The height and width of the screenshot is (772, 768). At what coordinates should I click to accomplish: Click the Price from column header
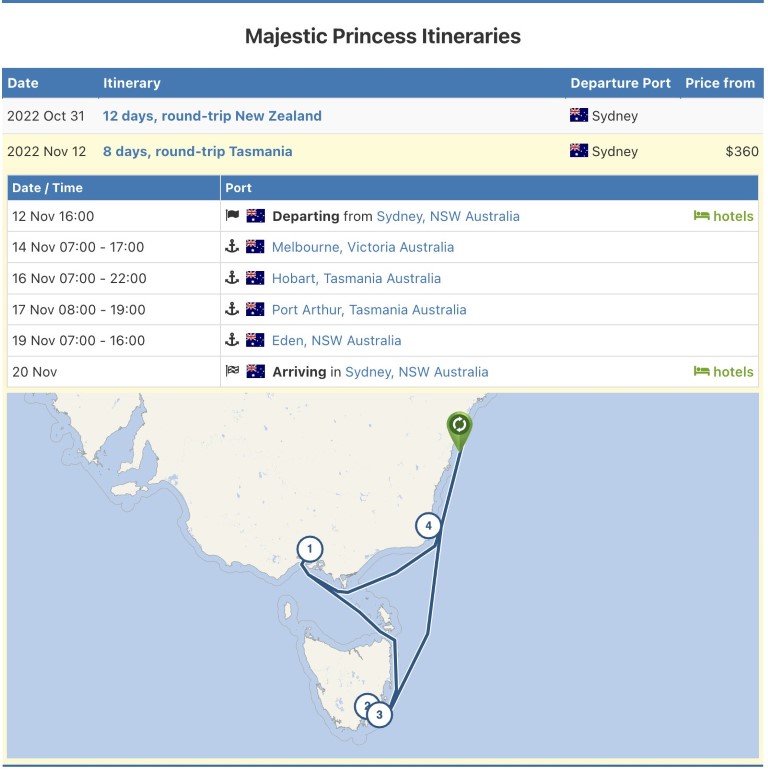point(719,83)
